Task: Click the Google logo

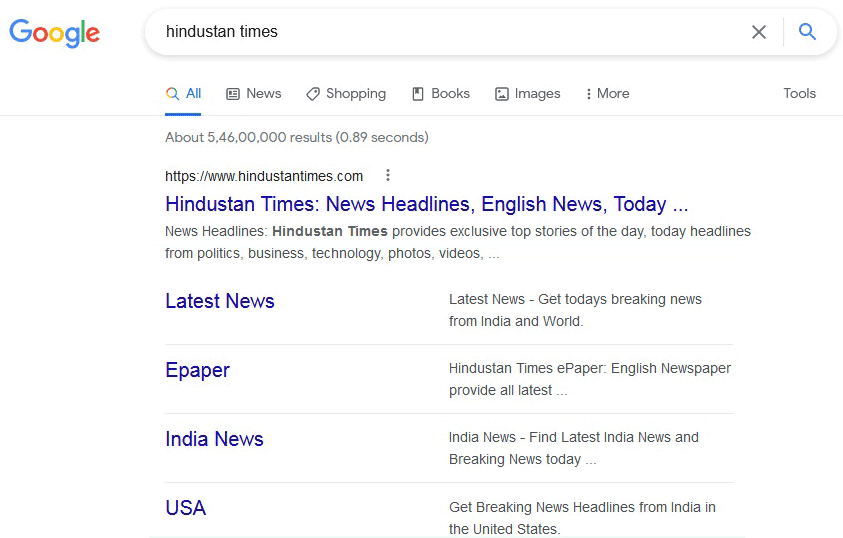Action: coord(55,32)
